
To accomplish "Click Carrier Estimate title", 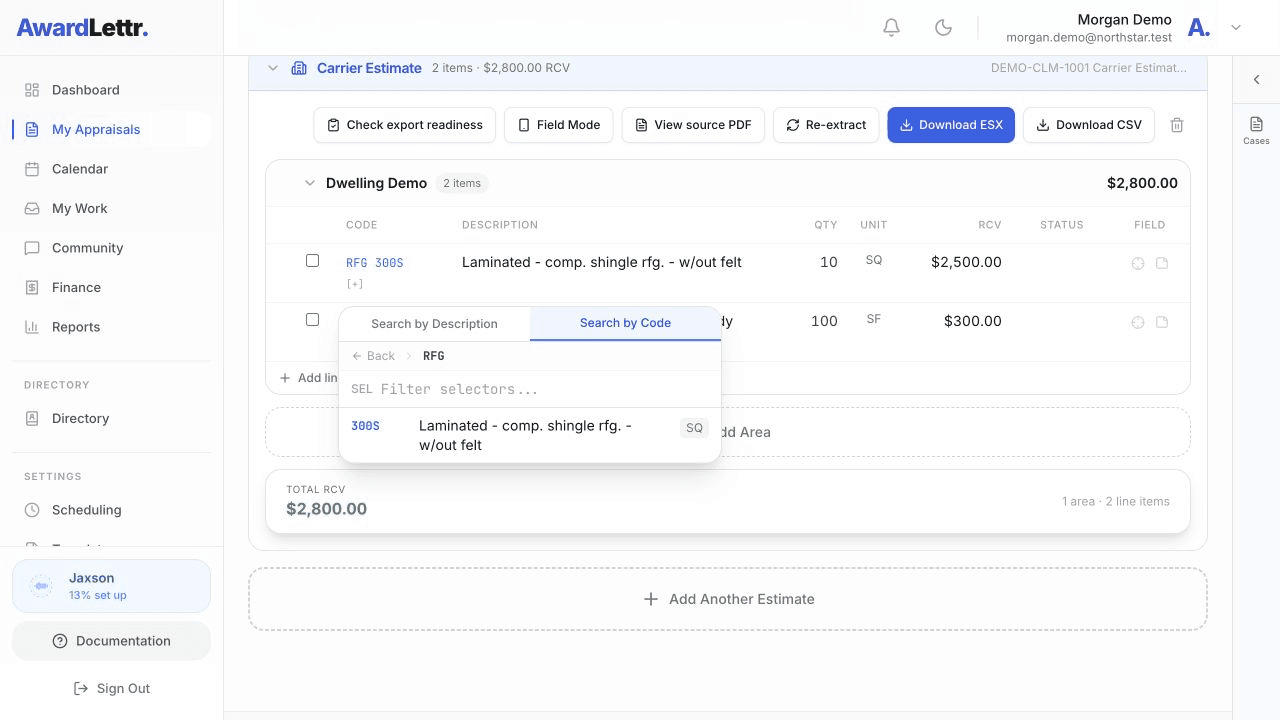I will click(369, 68).
